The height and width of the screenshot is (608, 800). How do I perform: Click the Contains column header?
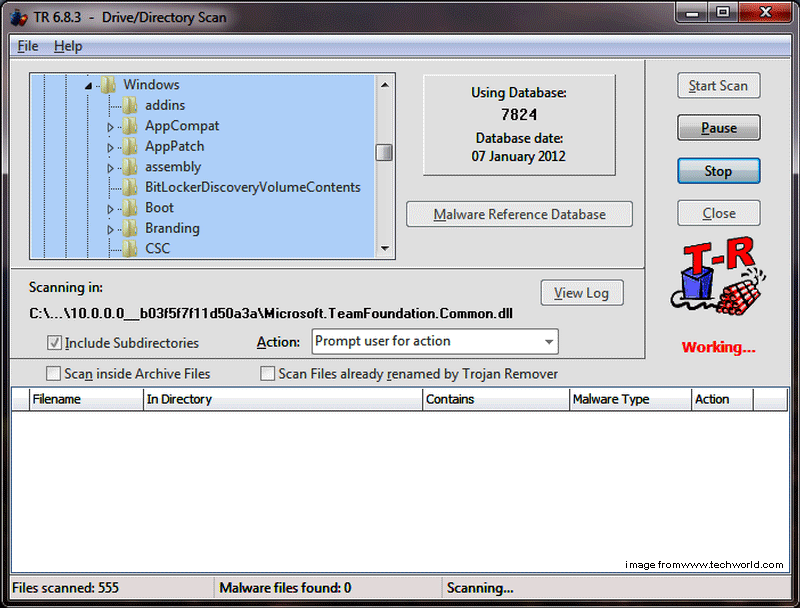tap(496, 399)
